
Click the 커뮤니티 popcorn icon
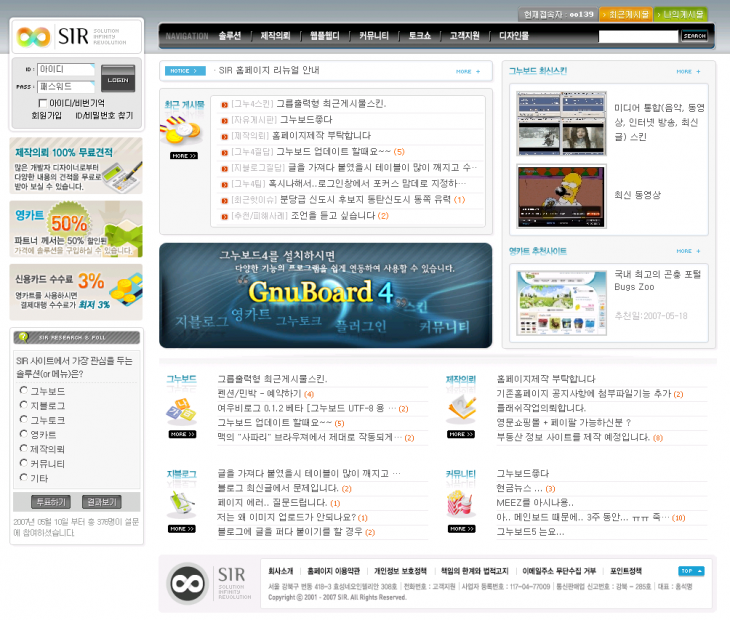[461, 503]
